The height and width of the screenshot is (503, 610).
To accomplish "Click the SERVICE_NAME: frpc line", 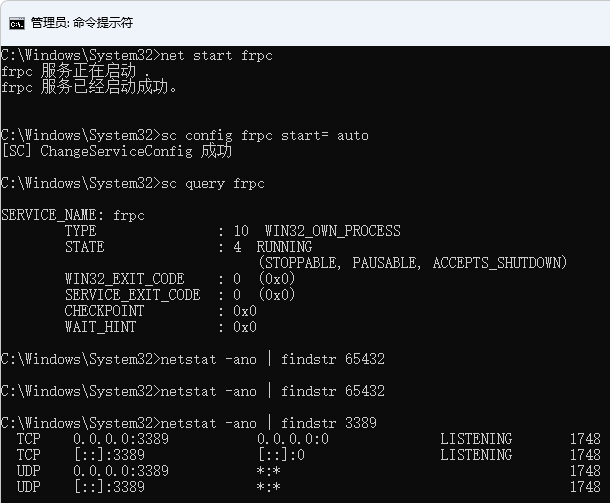I will pos(73,215).
